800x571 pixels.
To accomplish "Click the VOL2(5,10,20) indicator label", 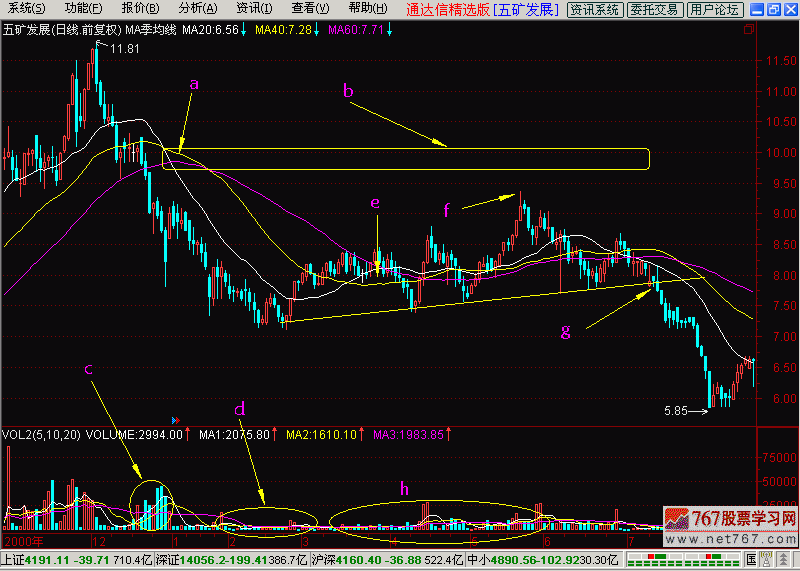I will pyautogui.click(x=41, y=435).
